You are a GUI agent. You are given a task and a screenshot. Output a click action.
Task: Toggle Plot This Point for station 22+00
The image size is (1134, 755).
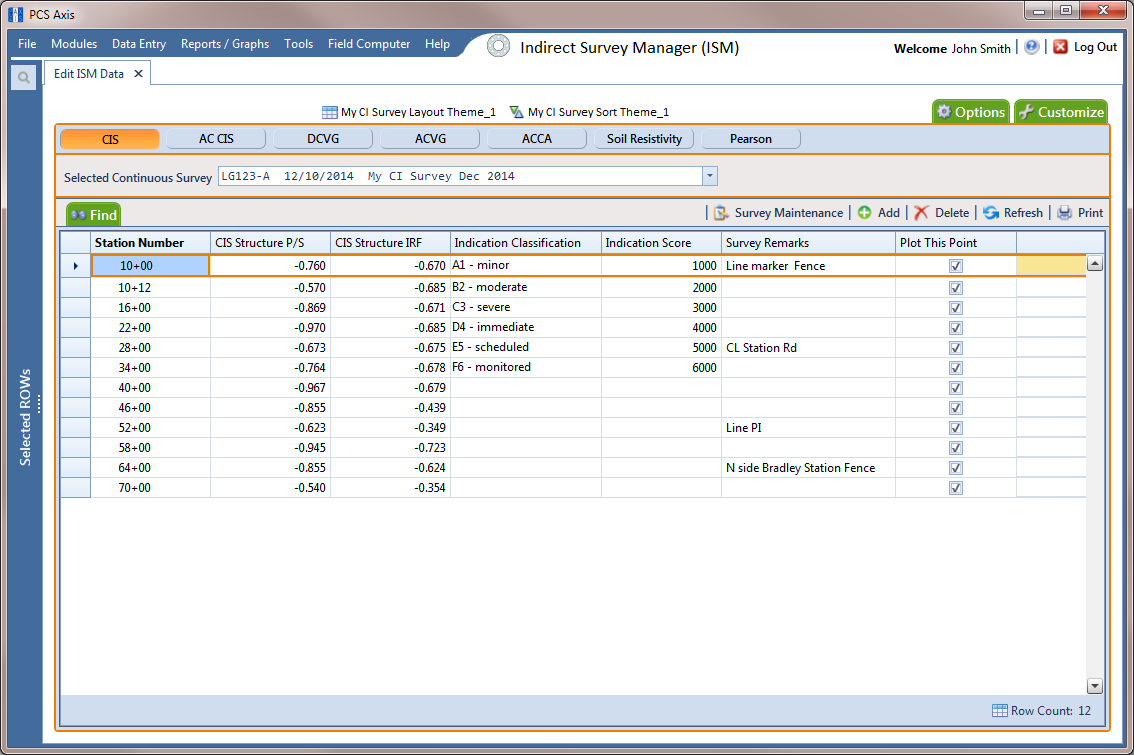click(x=955, y=328)
